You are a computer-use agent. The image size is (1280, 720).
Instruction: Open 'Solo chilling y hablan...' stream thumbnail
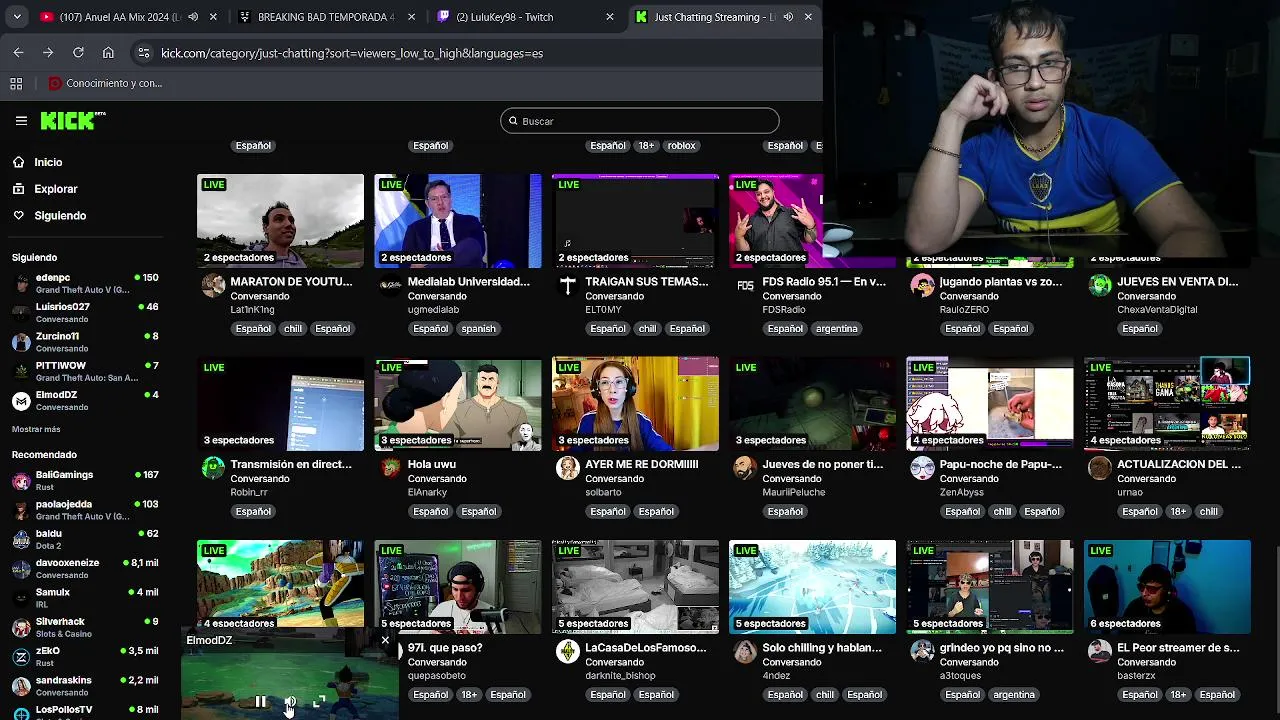pyautogui.click(x=812, y=587)
